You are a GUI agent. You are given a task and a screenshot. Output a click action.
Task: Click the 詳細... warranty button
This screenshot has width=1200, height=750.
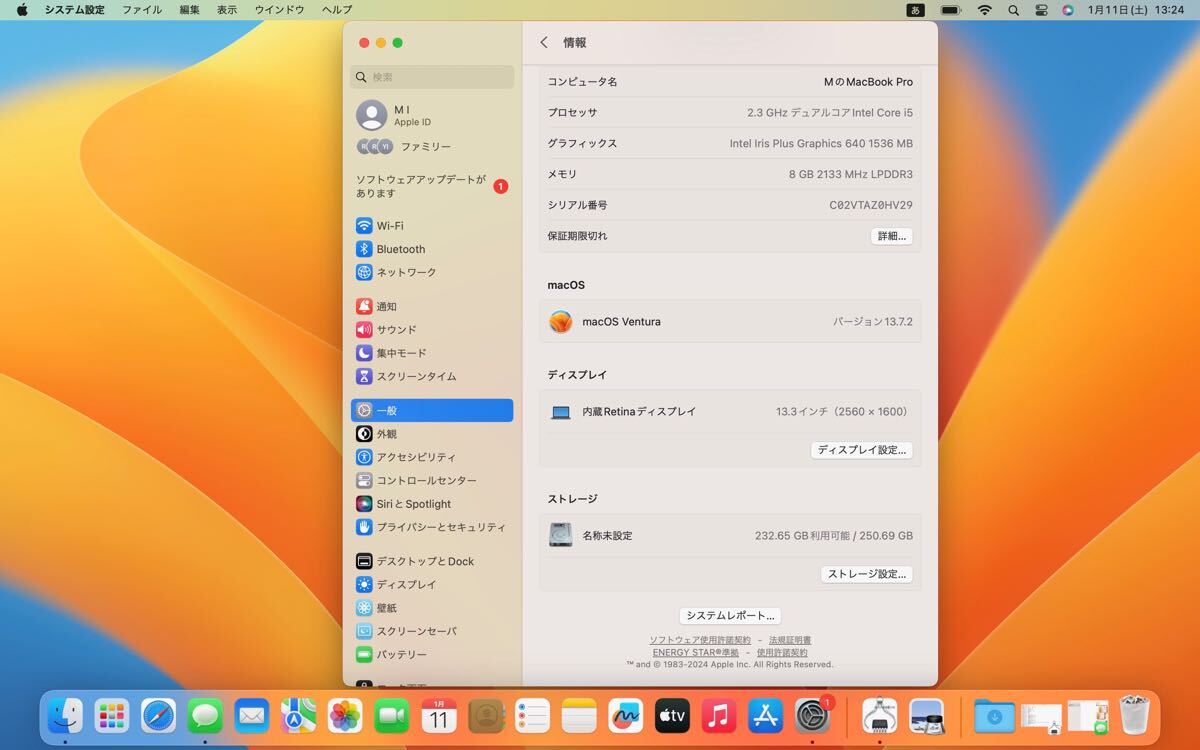click(x=891, y=236)
